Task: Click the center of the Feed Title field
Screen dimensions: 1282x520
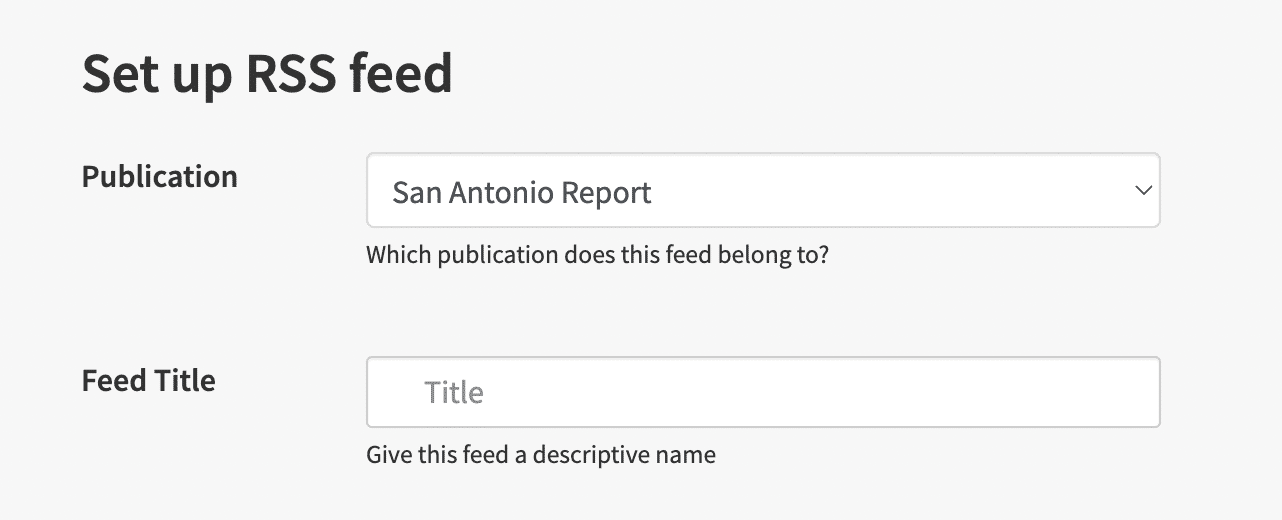Action: [x=763, y=392]
